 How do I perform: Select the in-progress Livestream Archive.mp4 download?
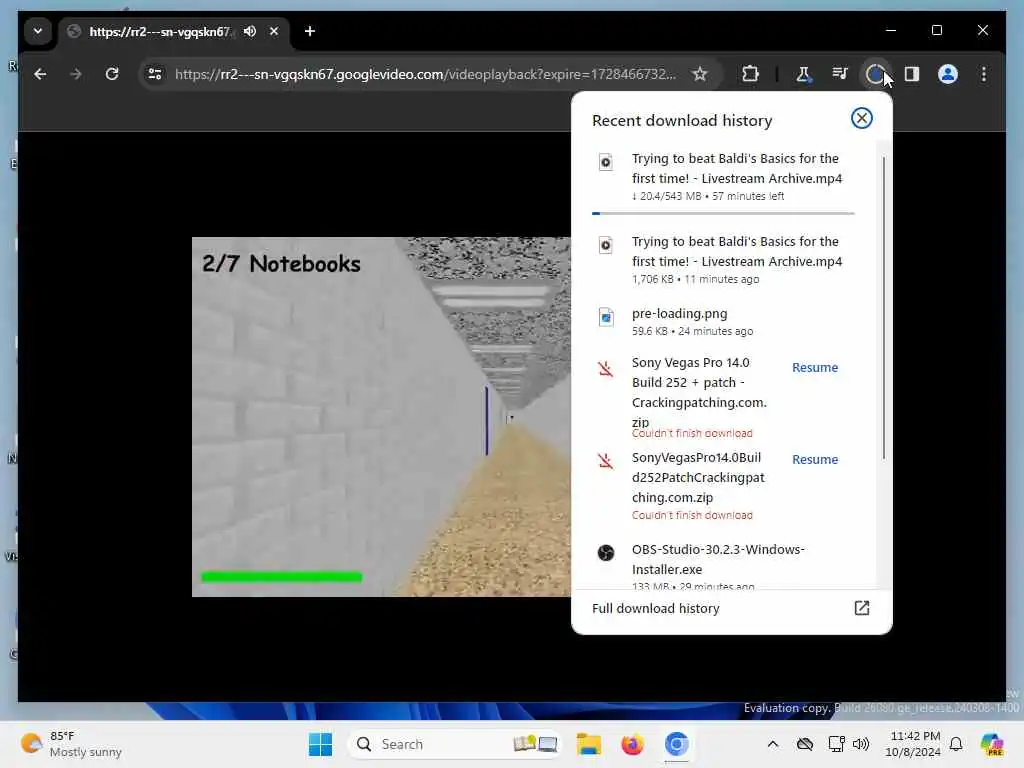click(x=723, y=177)
